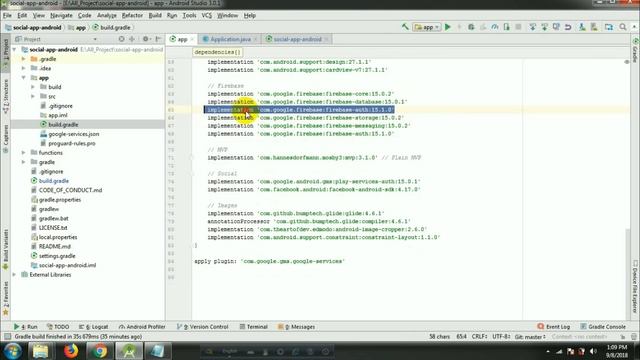Select root-level build.gradle file
This screenshot has height=360, width=640.
coord(53,181)
